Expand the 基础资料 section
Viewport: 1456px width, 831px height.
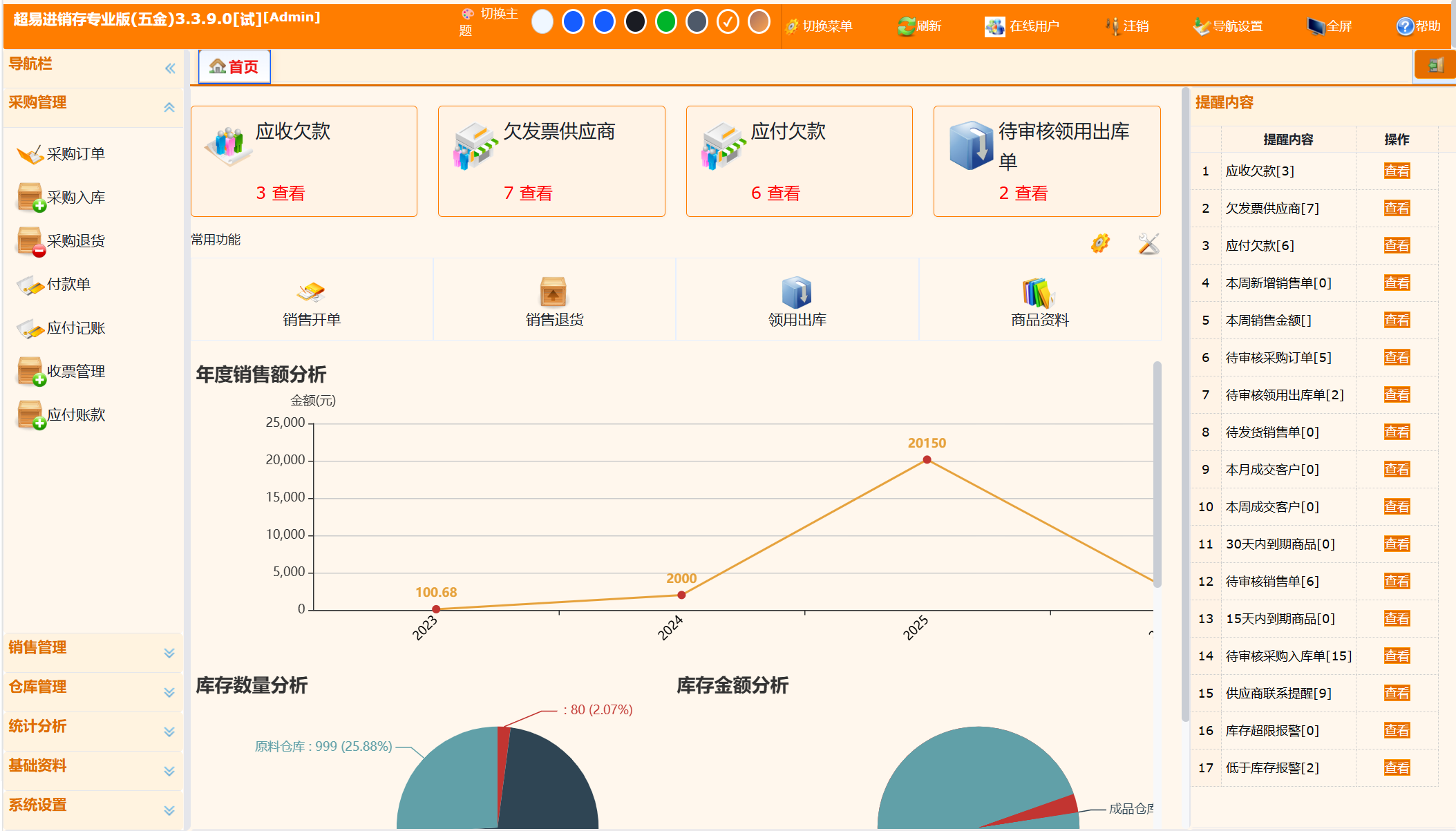[169, 771]
